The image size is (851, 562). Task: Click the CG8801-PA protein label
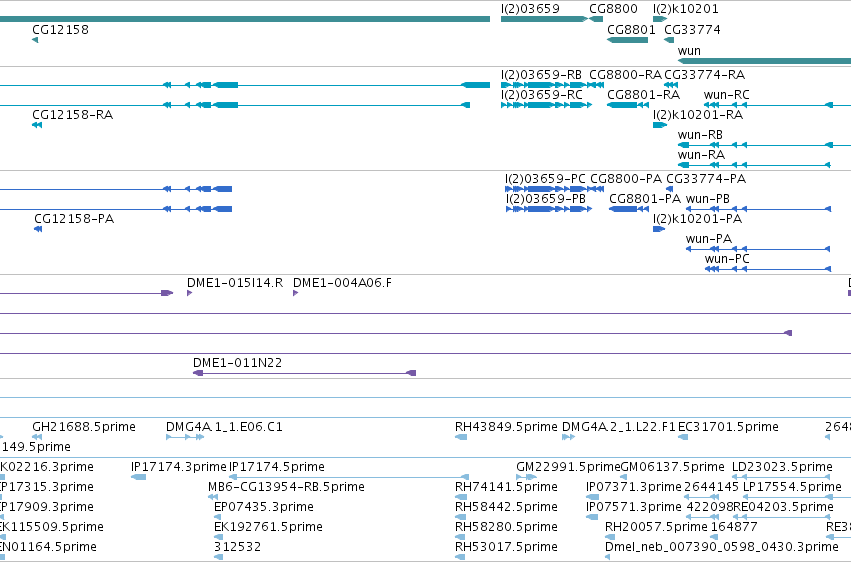pos(645,199)
